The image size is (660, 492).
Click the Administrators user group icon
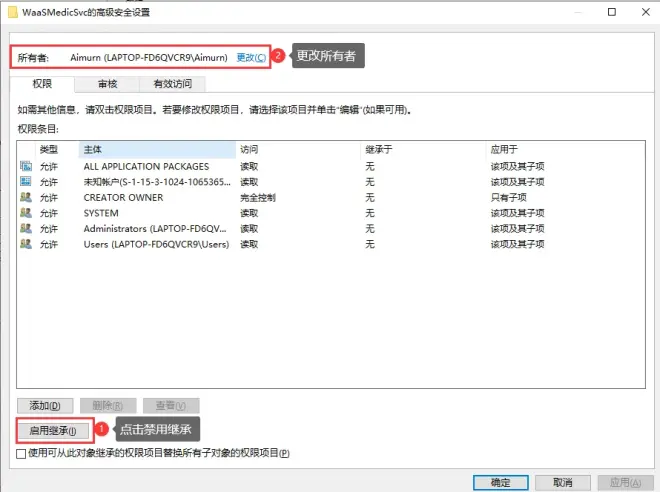point(26,228)
